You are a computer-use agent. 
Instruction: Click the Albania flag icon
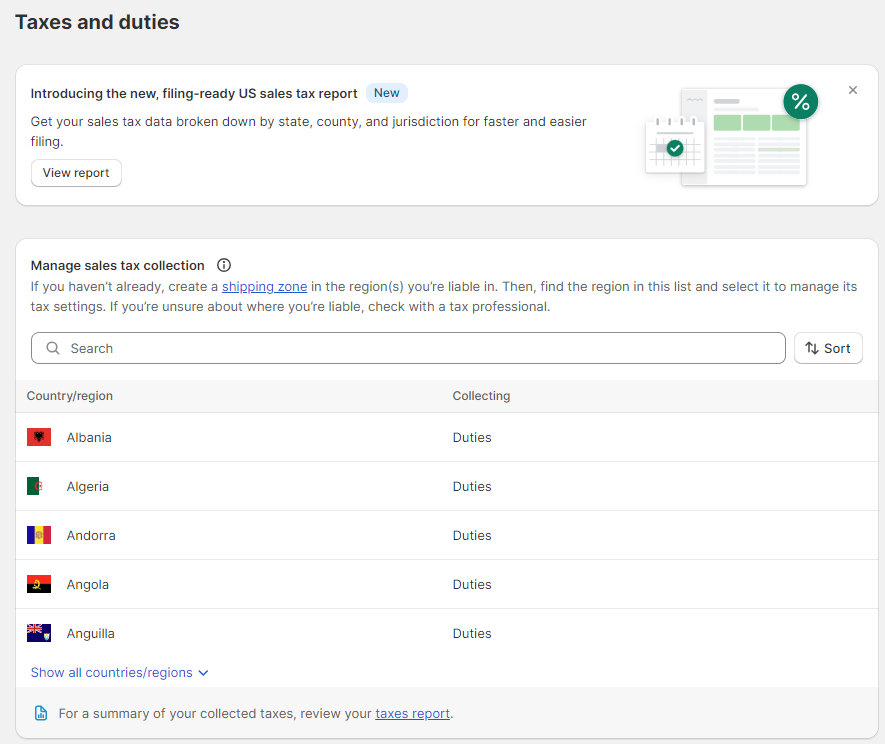click(39, 437)
